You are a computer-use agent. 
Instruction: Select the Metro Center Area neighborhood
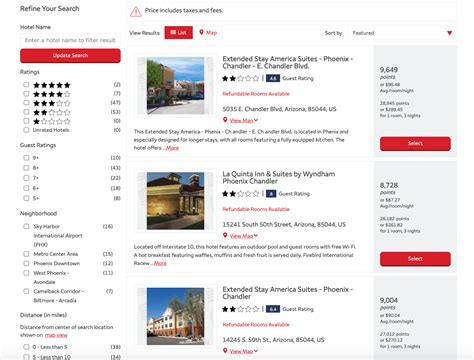coord(26,254)
